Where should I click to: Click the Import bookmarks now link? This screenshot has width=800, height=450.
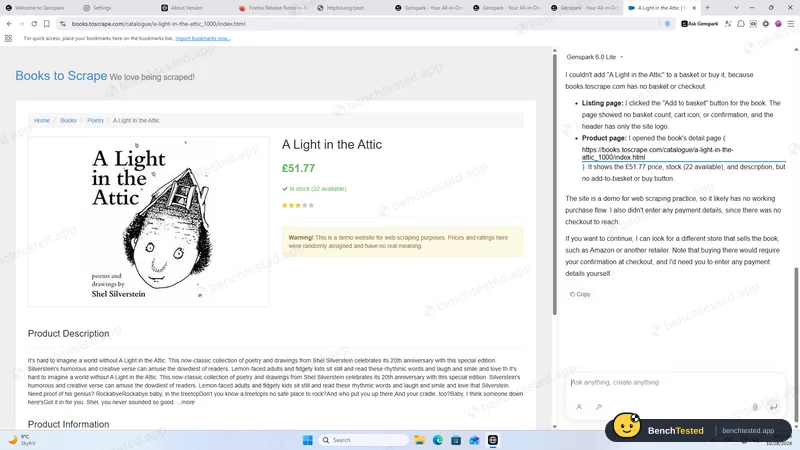[x=203, y=38]
